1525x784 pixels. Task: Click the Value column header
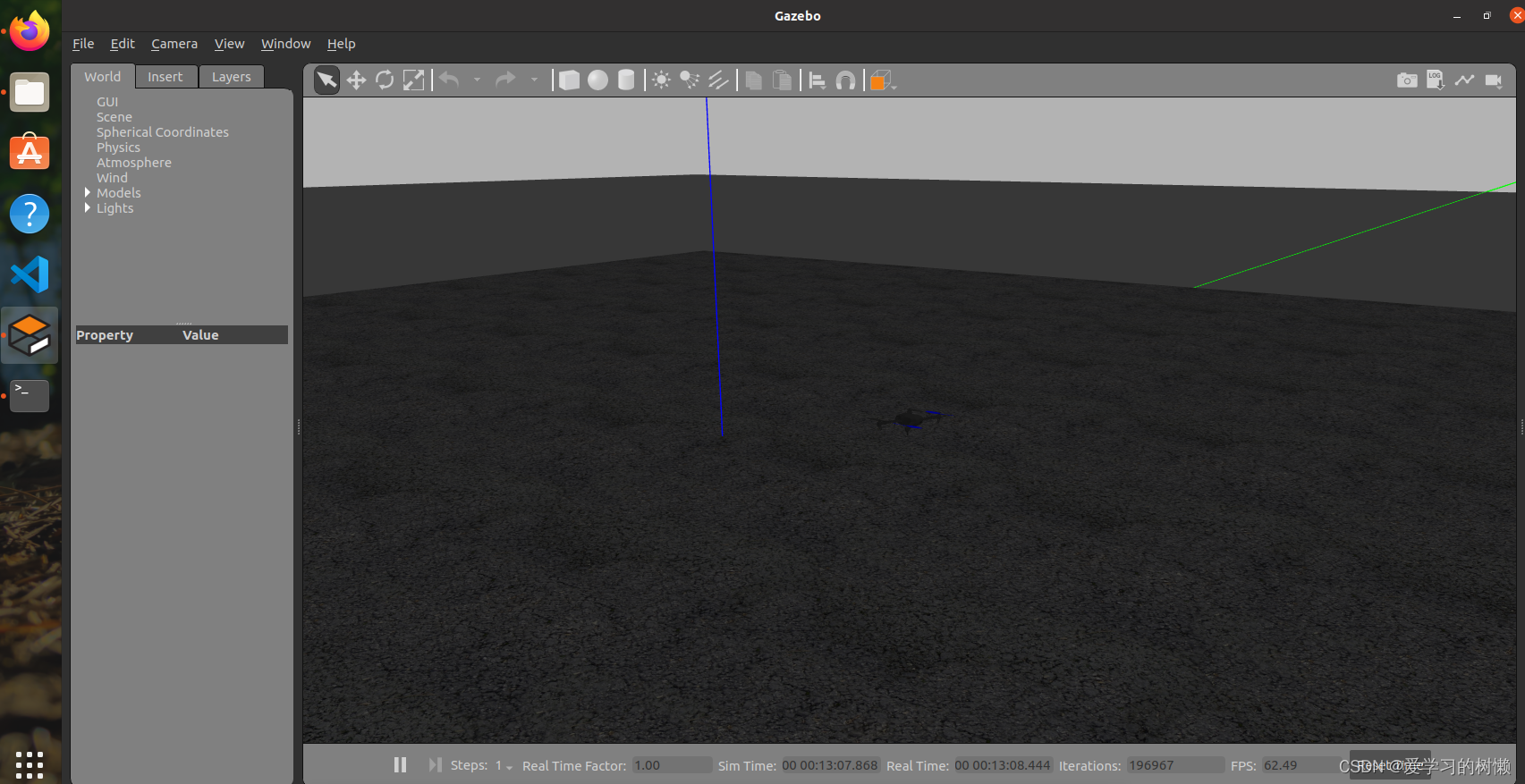click(x=200, y=335)
